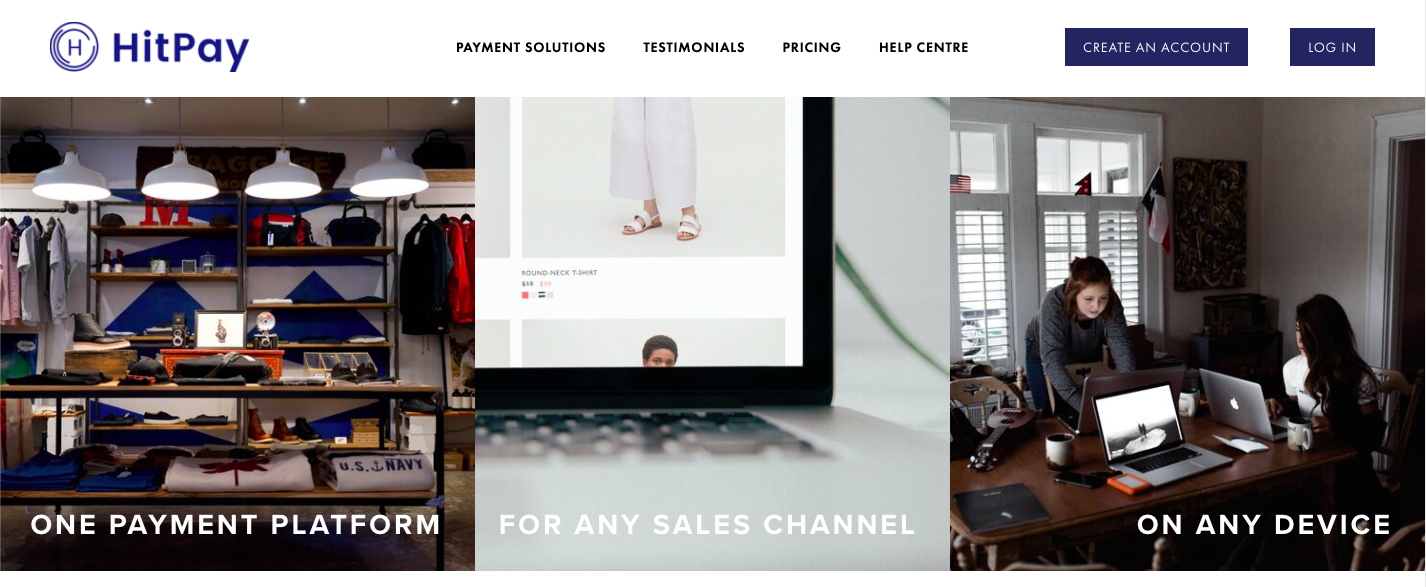Click the Round-Neck T-Shirt product label
The width and height of the screenshot is (1426, 587).
559,272
